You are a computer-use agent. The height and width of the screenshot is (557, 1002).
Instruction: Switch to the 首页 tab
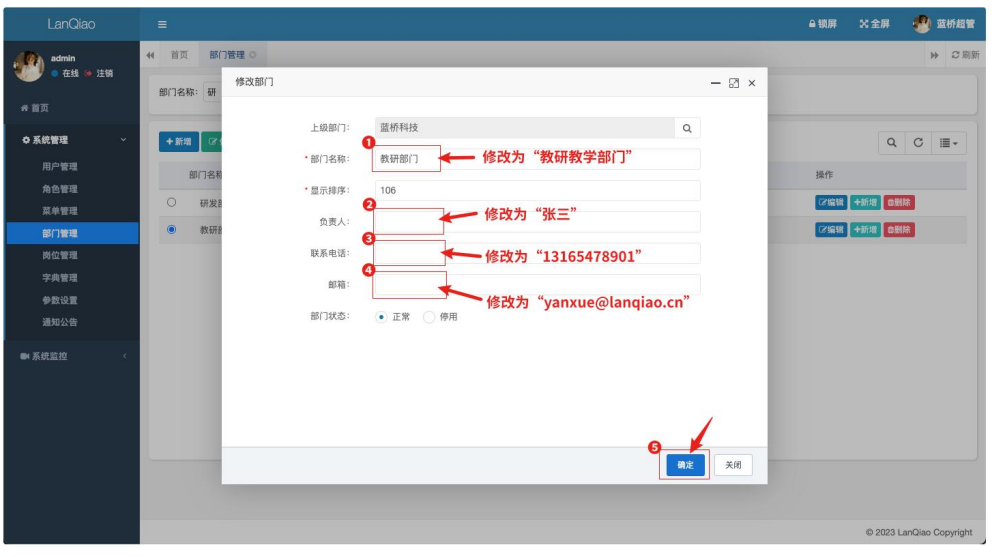point(180,55)
